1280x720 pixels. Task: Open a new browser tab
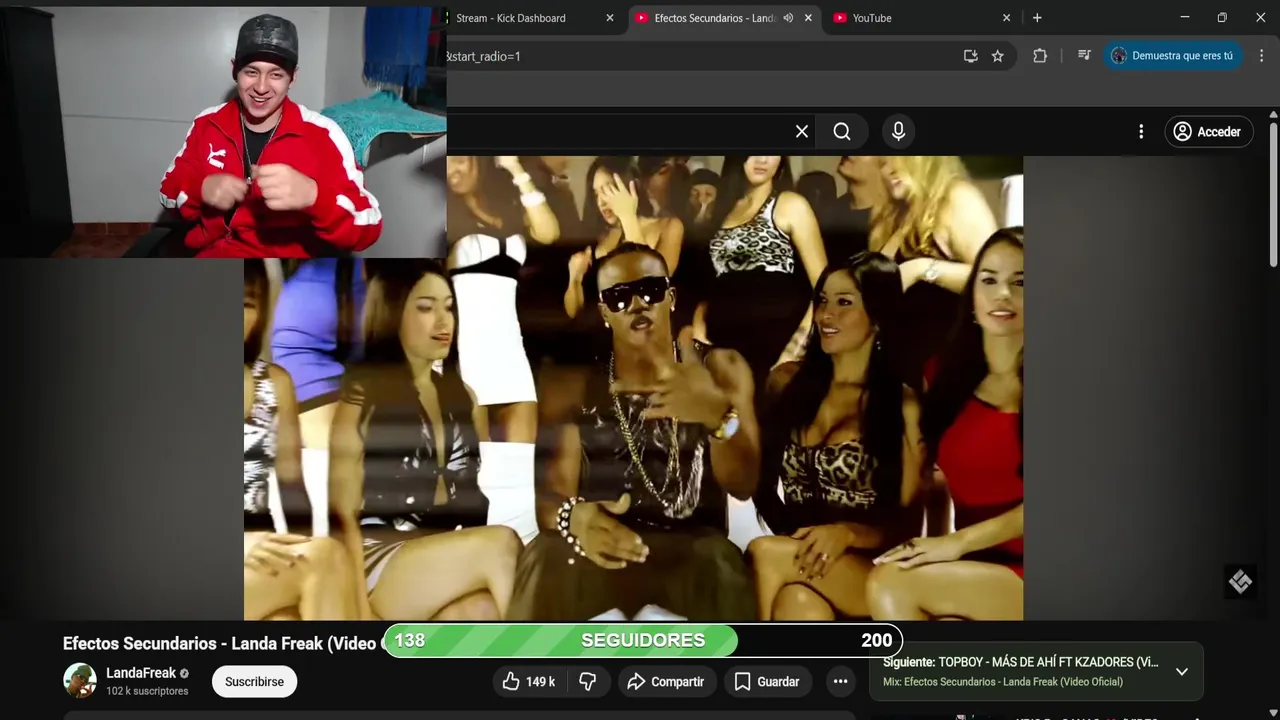point(1037,18)
